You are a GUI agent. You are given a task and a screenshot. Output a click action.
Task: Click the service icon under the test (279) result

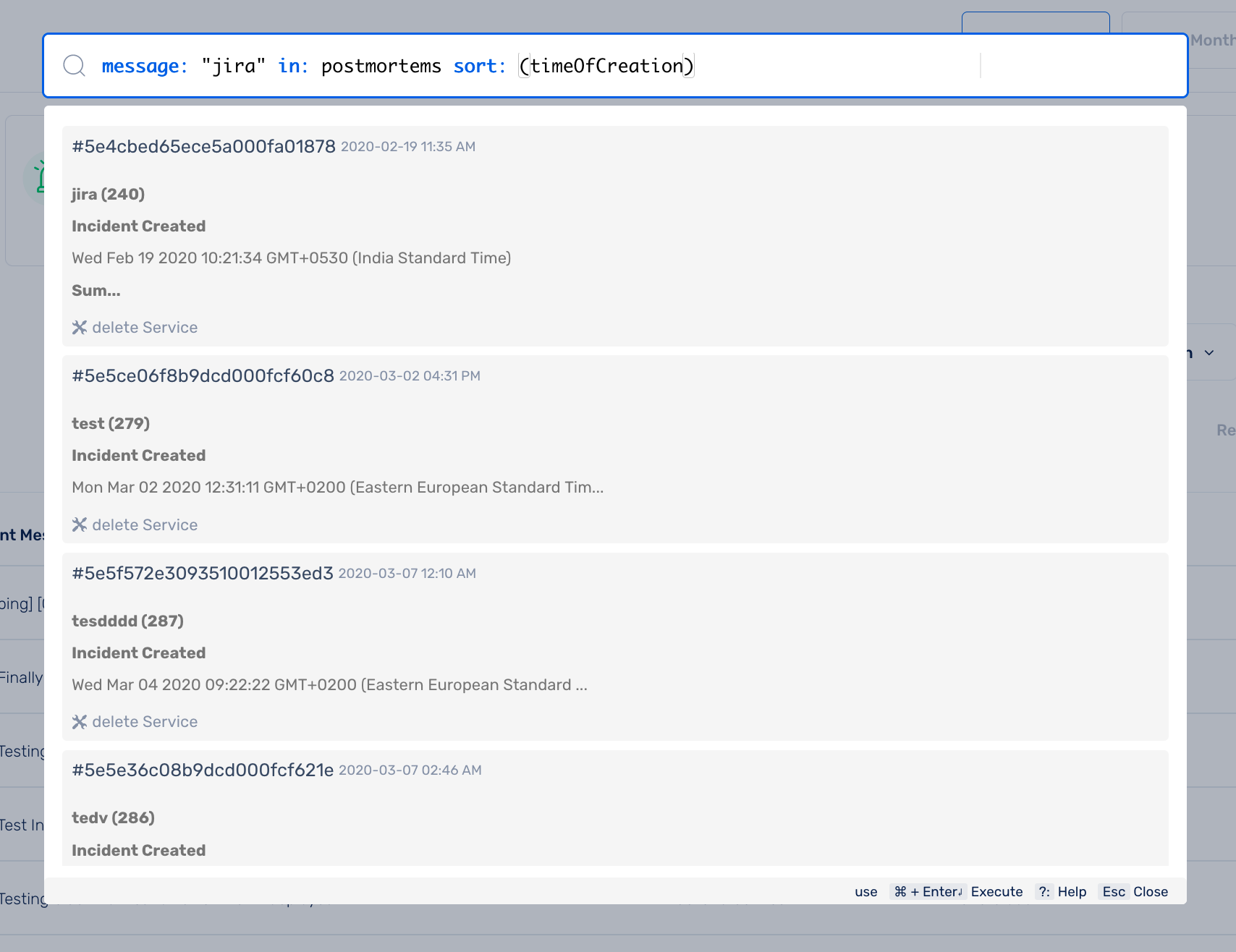(80, 524)
